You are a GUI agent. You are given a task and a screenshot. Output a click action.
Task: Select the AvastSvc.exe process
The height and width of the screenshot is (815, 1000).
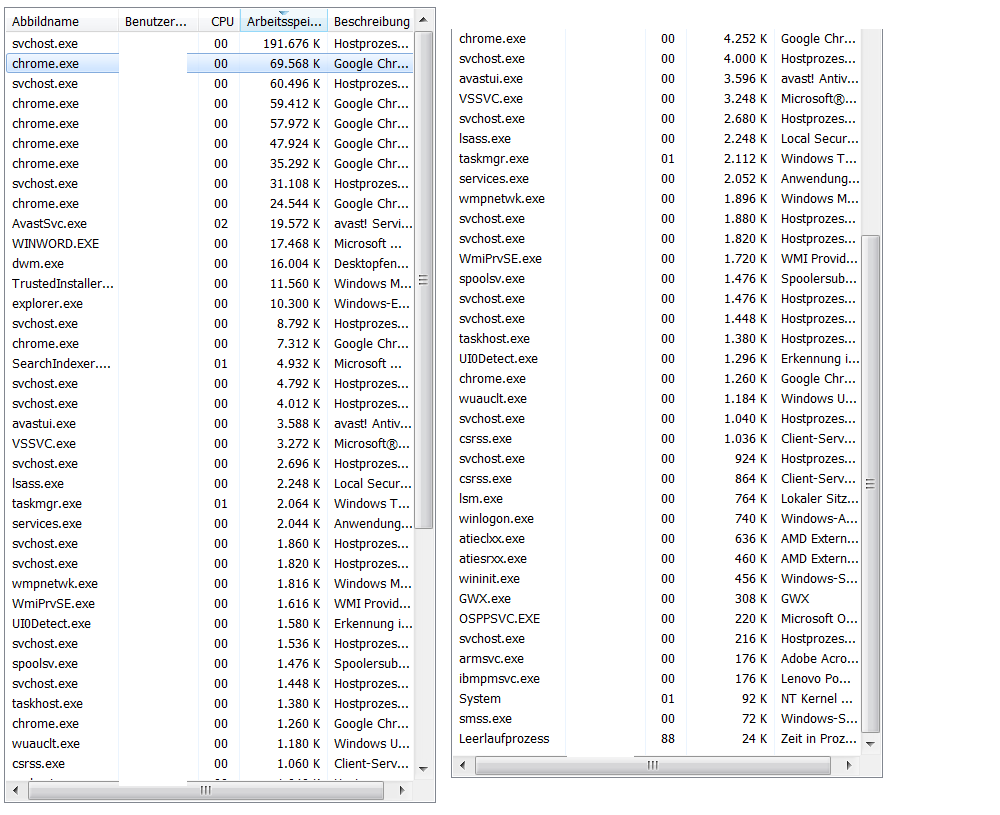pos(210,223)
